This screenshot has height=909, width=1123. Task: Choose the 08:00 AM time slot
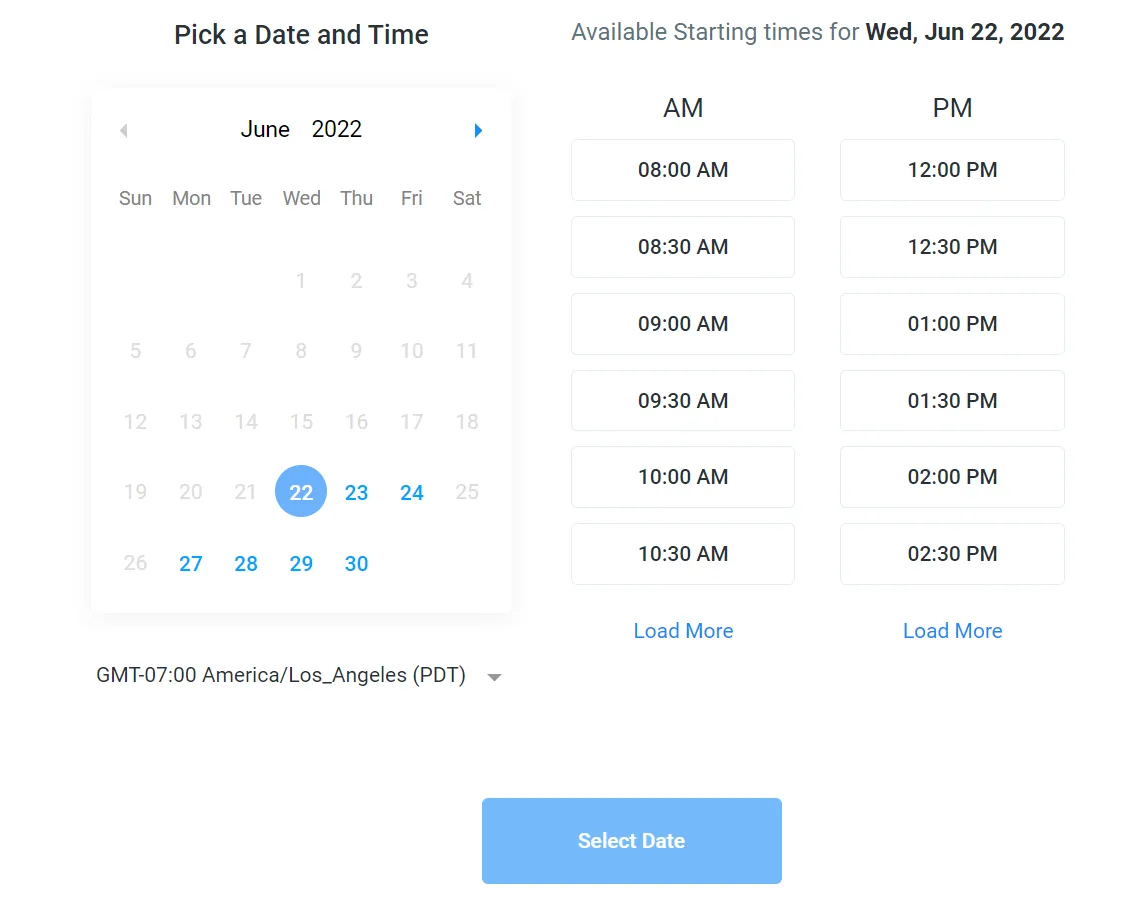(683, 170)
